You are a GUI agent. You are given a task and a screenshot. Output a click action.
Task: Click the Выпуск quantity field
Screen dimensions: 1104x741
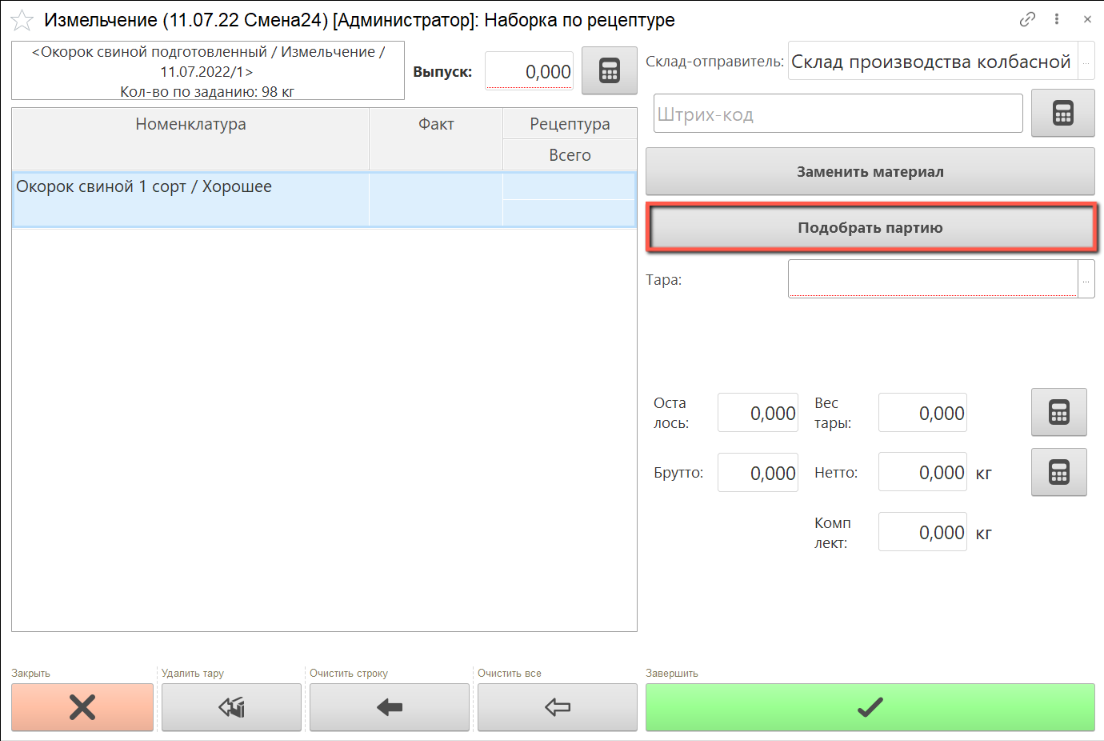click(529, 72)
